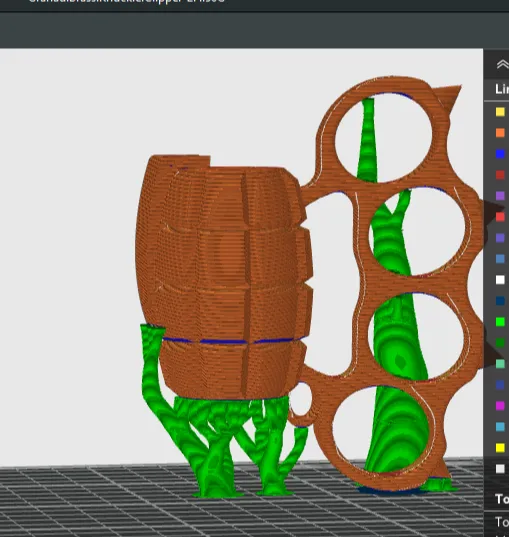The width and height of the screenshot is (509, 537).
Task: Toggle the dark navy swatch below white
Action: click(500, 301)
